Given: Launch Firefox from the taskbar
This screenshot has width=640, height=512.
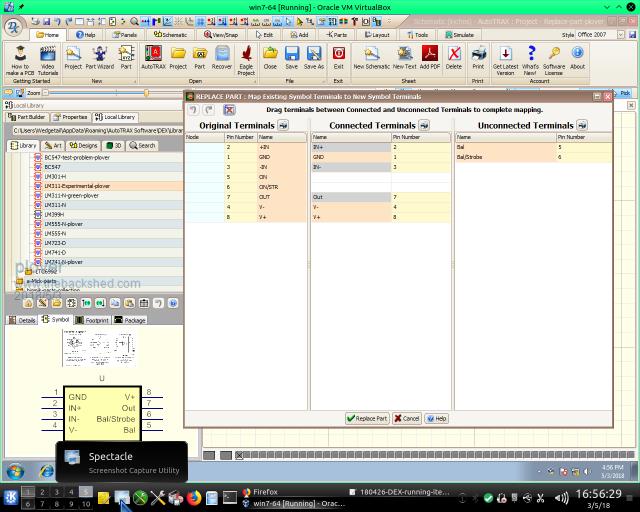Looking at the screenshot, I should (x=194, y=497).
